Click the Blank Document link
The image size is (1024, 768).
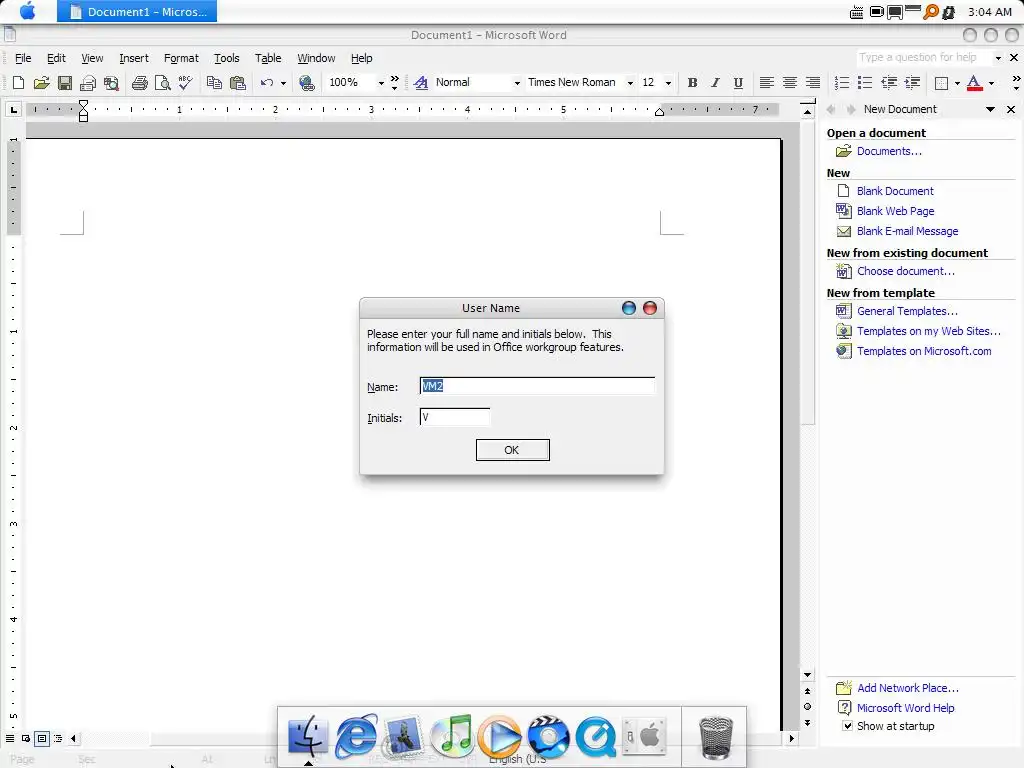[x=895, y=191]
